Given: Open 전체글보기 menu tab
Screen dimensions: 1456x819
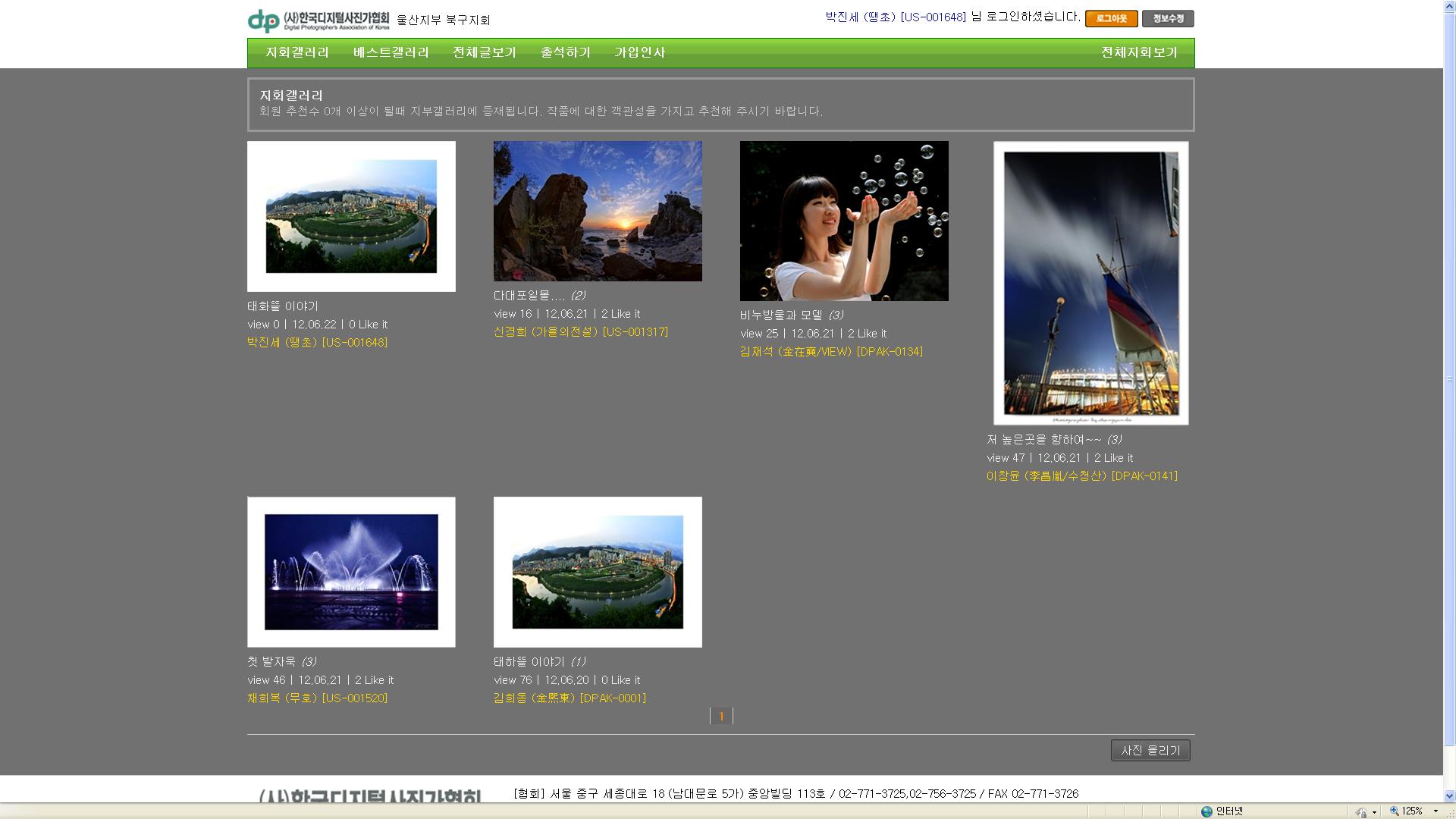Looking at the screenshot, I should (x=484, y=52).
